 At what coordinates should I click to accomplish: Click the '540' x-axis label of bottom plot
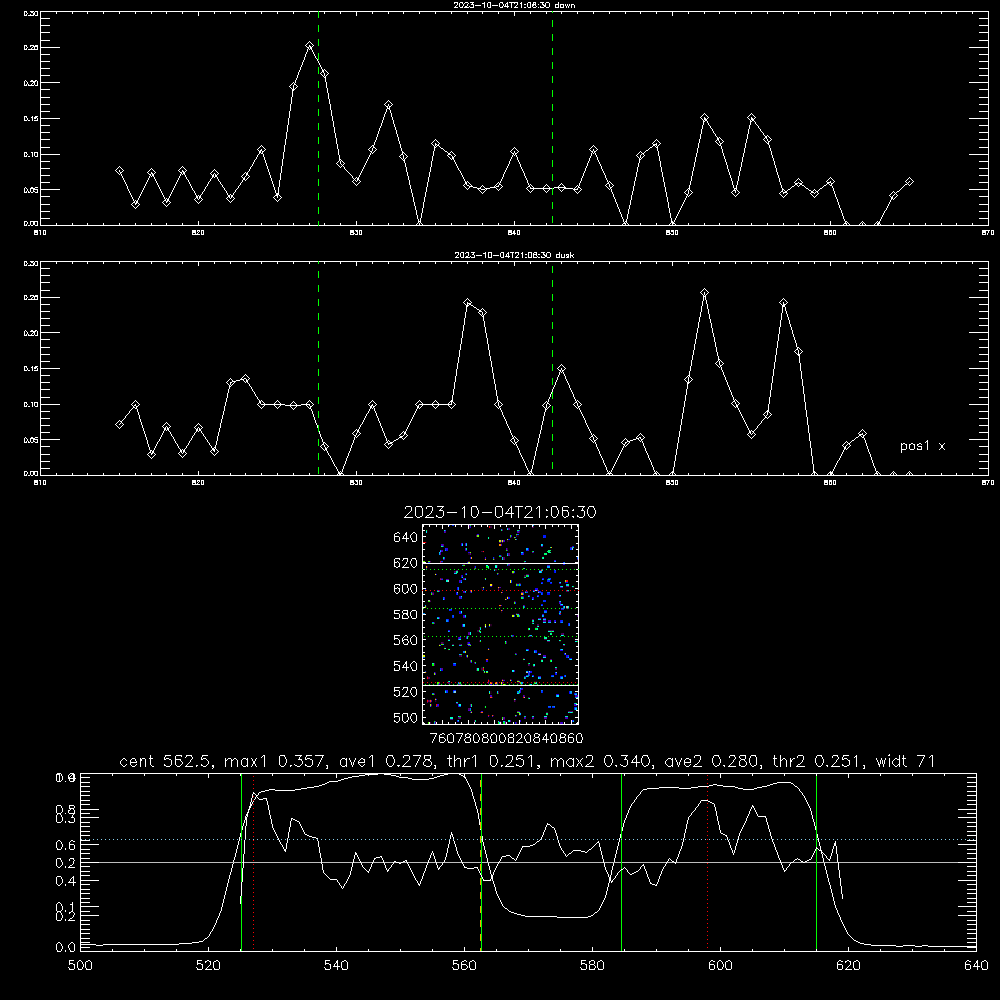pyautogui.click(x=336, y=966)
